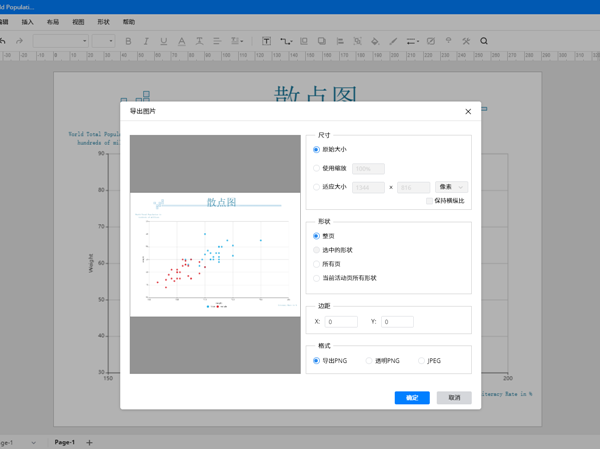Select the 使用缩放 radio option
This screenshot has width=600, height=449.
click(x=317, y=169)
